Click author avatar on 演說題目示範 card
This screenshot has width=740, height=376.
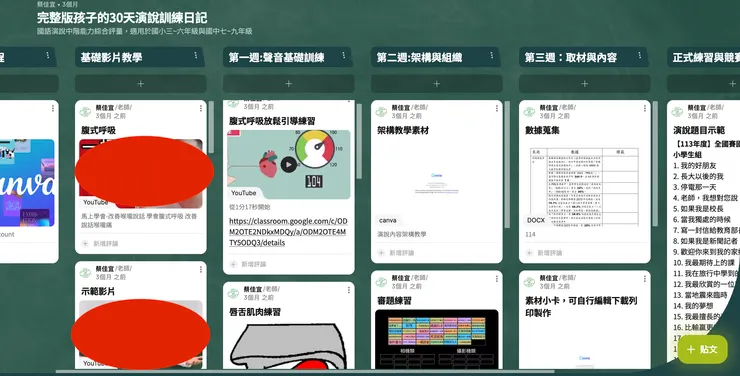point(677,111)
